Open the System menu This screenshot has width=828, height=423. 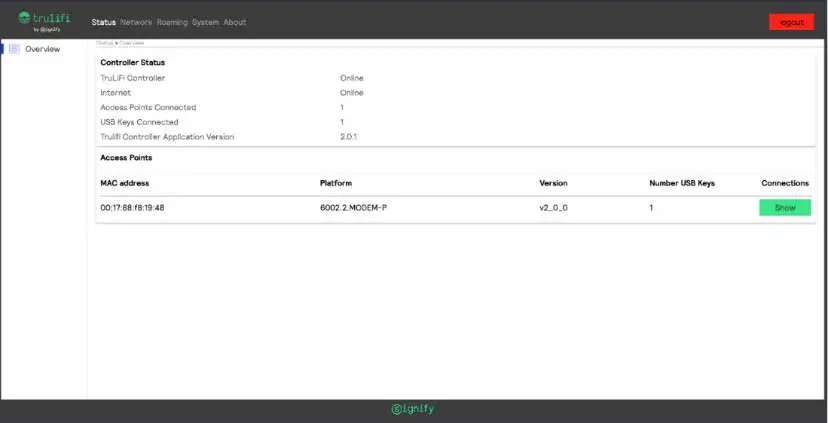click(x=205, y=22)
